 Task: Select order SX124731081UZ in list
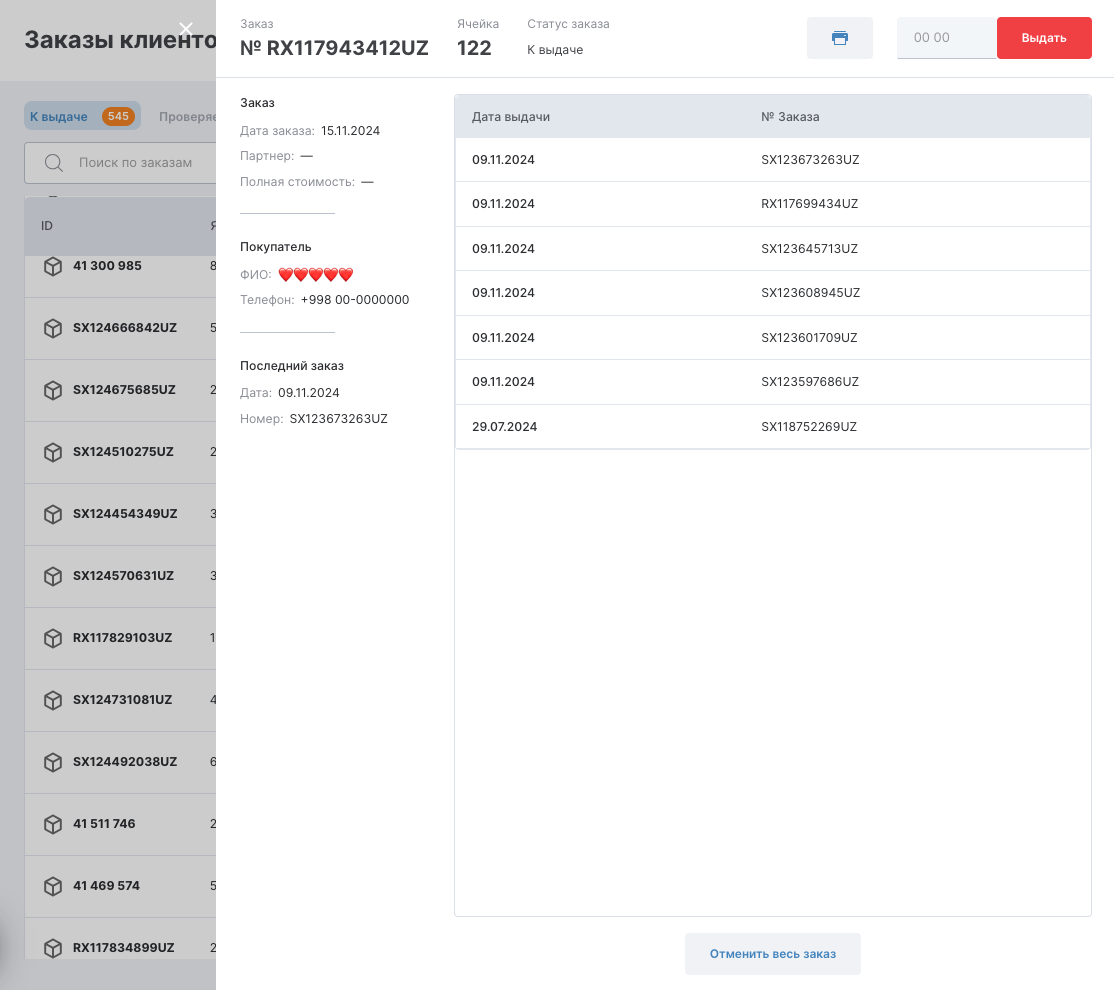pos(122,699)
